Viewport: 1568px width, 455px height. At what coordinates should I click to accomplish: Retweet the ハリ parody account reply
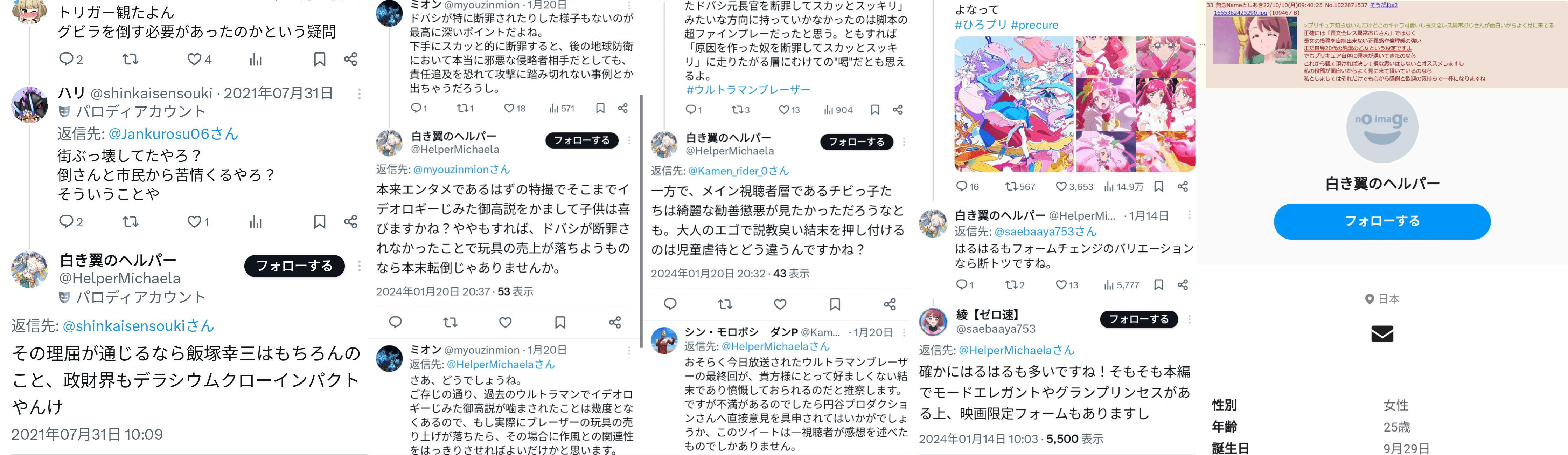(x=130, y=222)
